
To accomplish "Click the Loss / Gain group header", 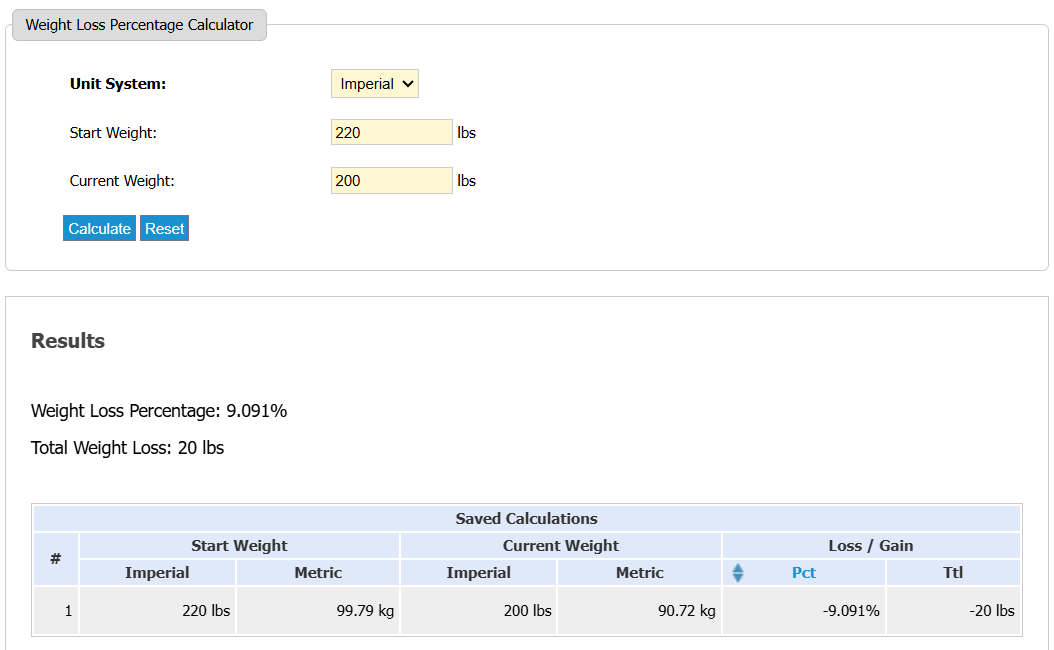I will pyautogui.click(x=871, y=546).
